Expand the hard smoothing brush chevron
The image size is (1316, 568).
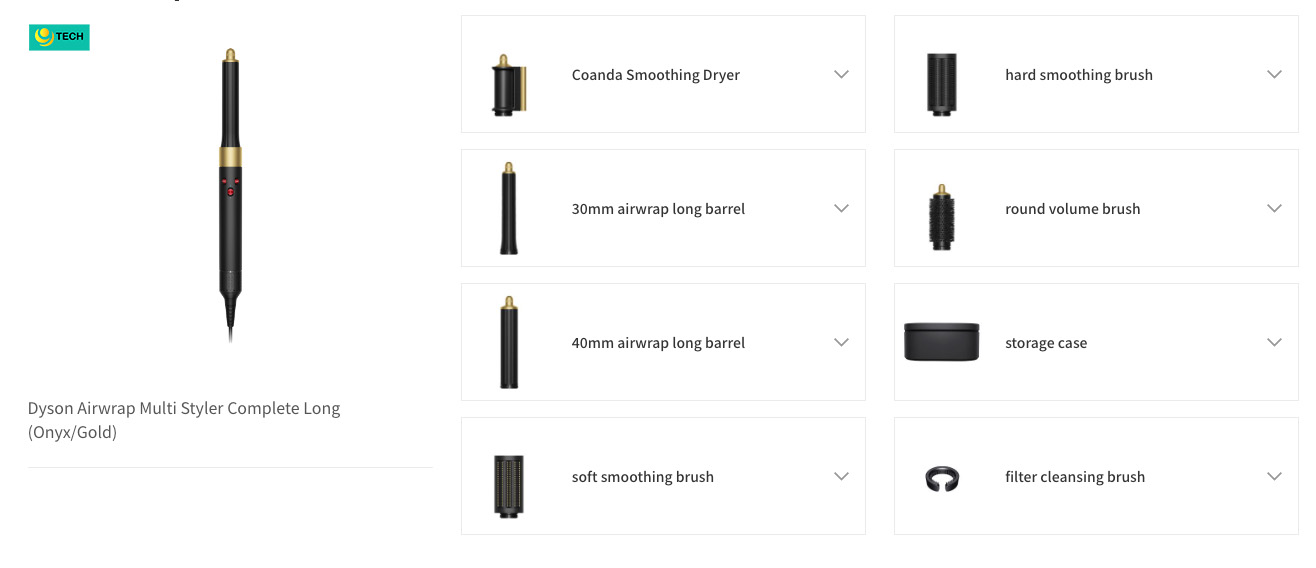pos(1274,74)
